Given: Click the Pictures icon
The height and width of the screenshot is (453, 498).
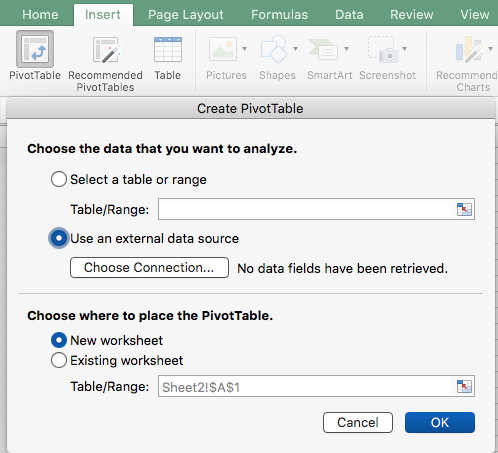Looking at the screenshot, I should click(223, 49).
